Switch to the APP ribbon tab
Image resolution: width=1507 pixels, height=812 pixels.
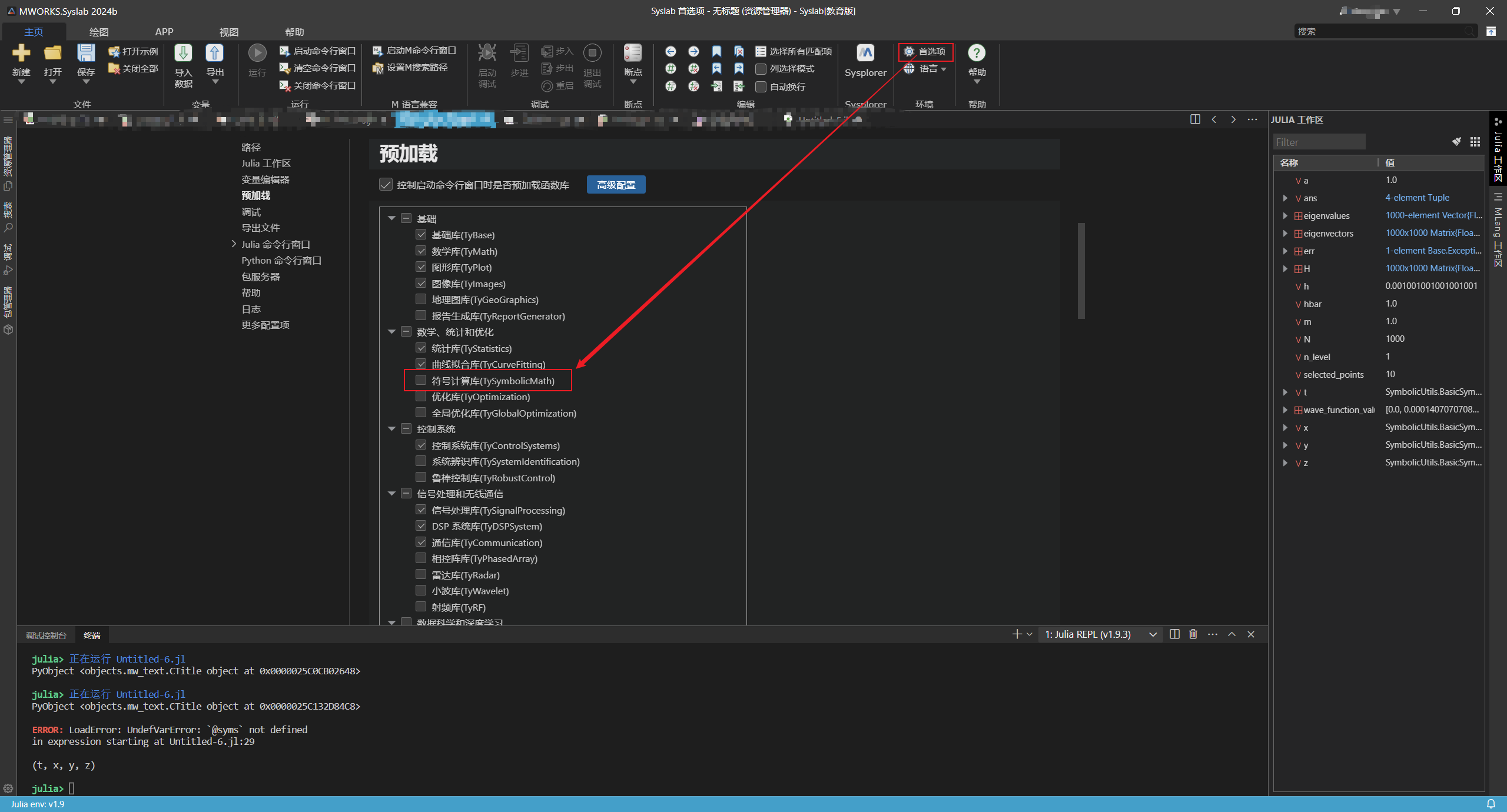[164, 32]
